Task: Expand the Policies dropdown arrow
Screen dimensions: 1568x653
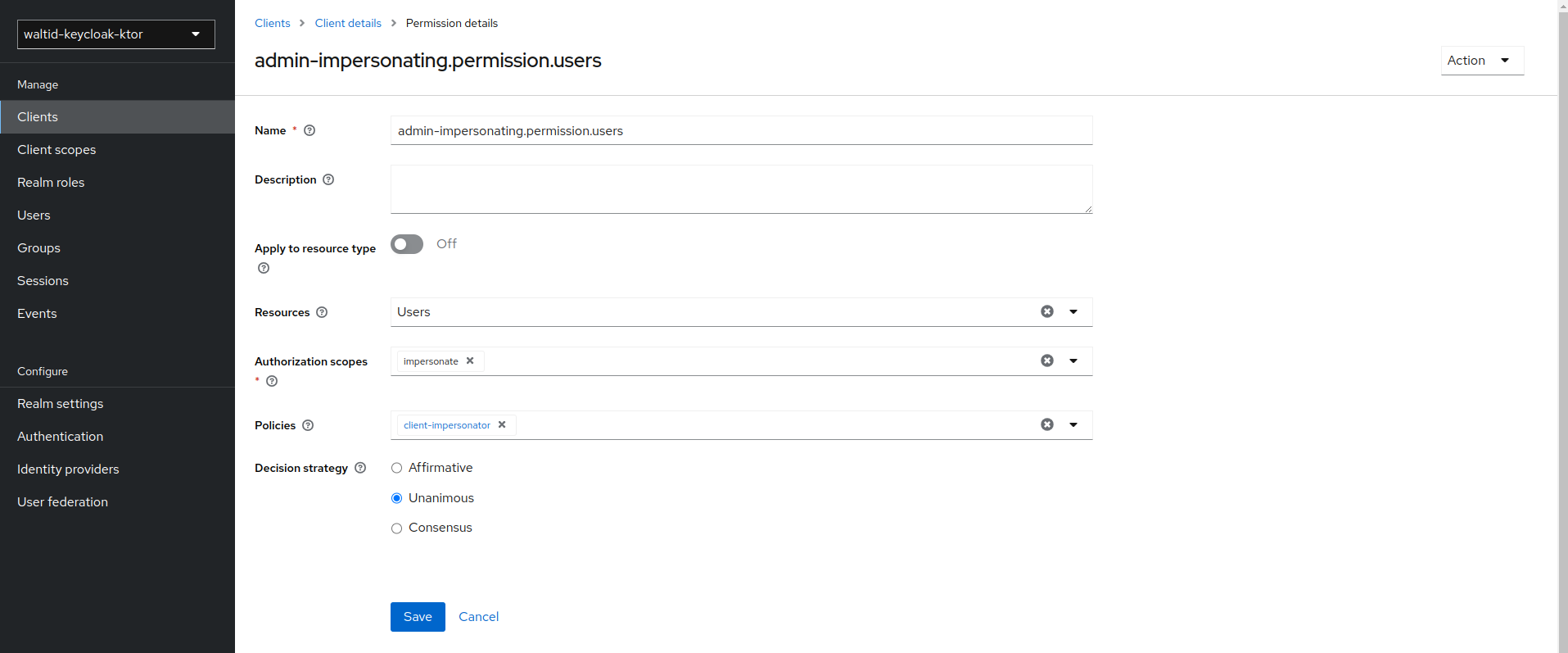Action: point(1073,424)
